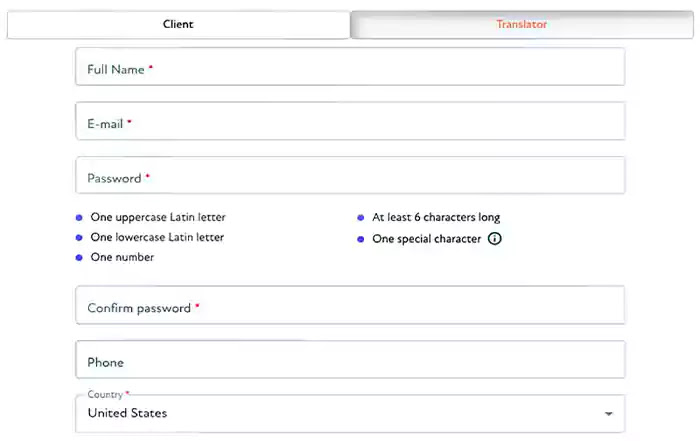Viewport: 700px width, 441px height.
Task: Click the 'At least 6 characters long' text
Action: tap(436, 217)
